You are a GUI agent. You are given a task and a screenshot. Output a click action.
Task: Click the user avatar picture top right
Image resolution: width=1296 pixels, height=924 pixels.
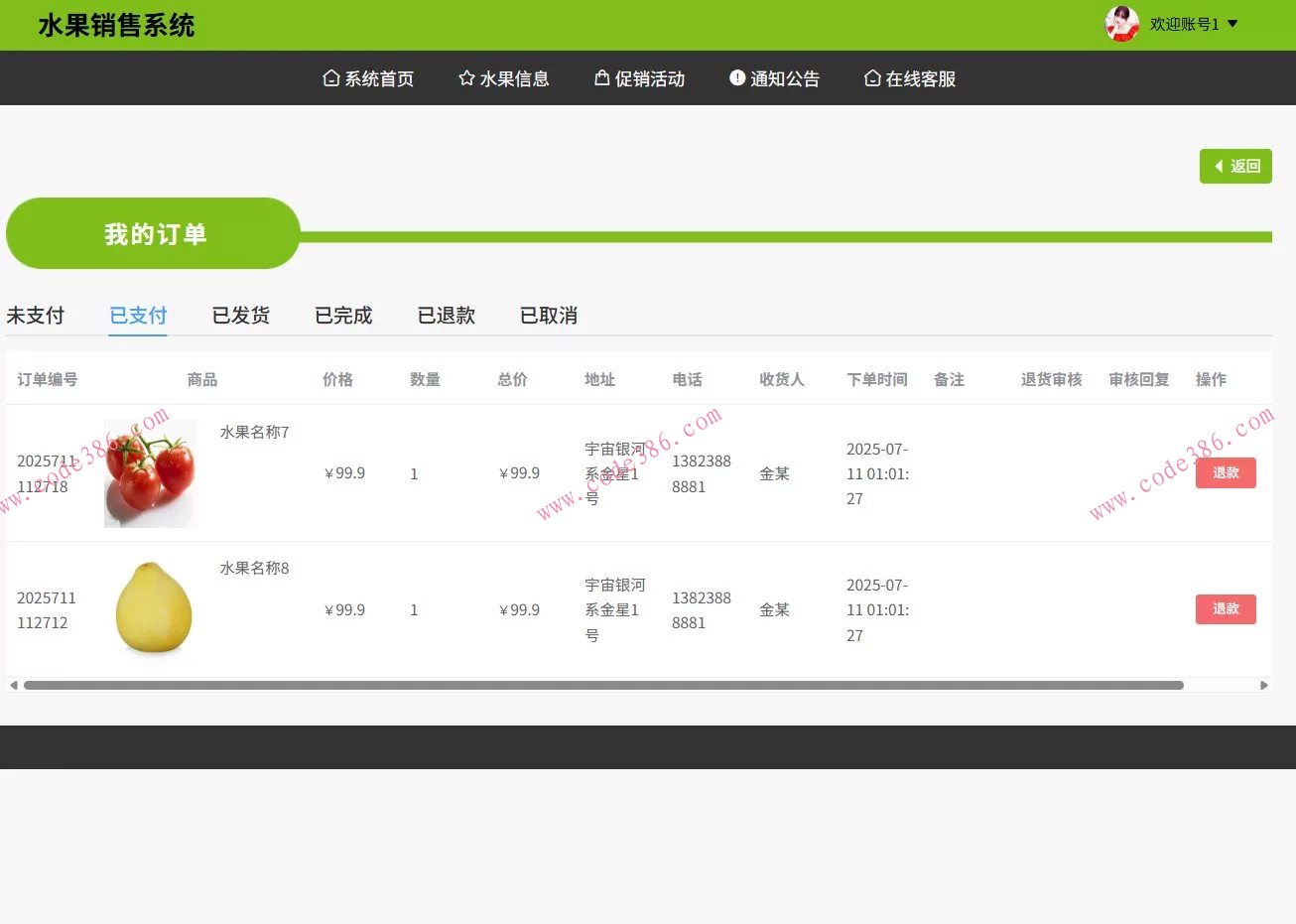pyautogui.click(x=1120, y=25)
